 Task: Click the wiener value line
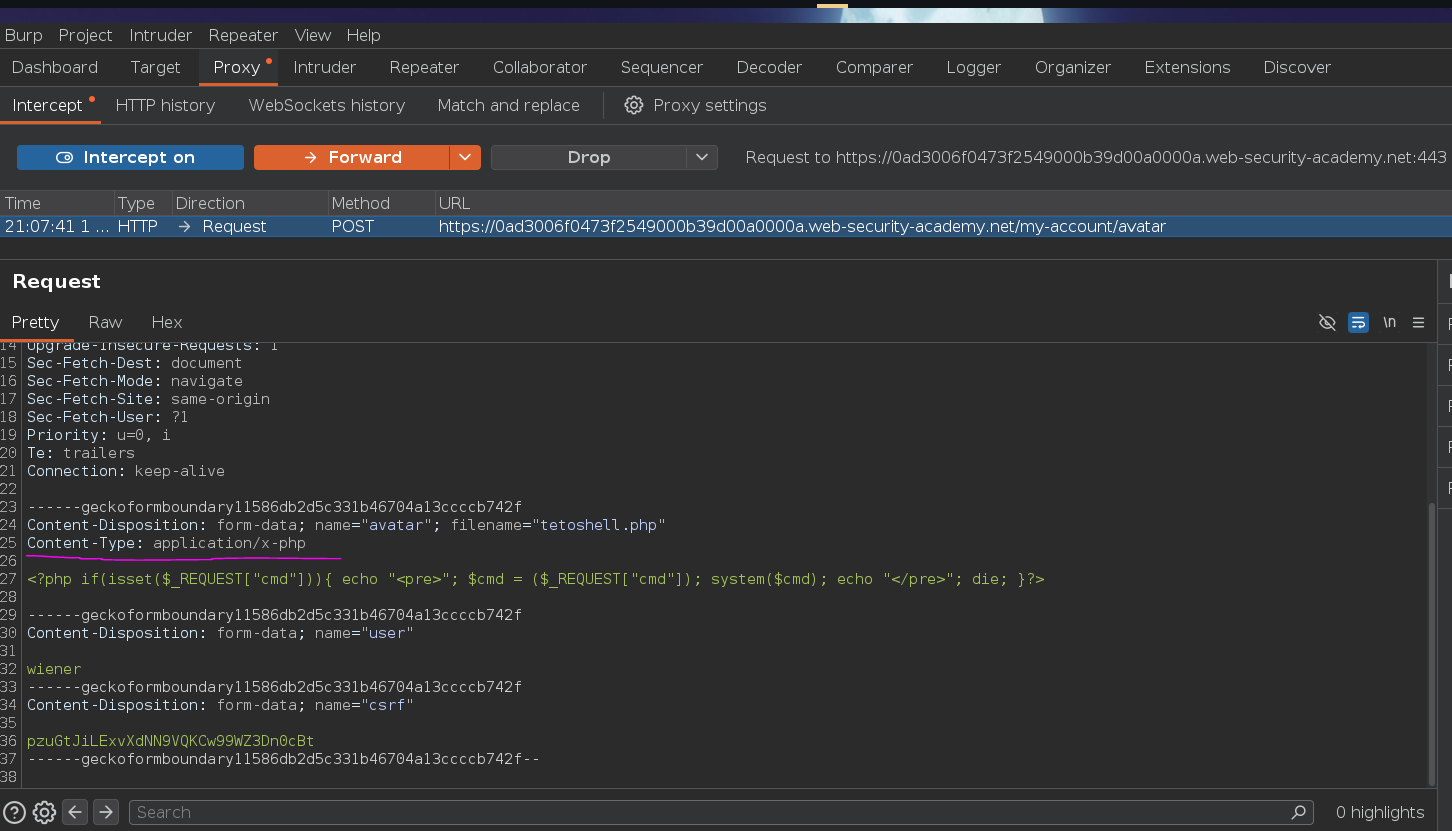pos(54,669)
